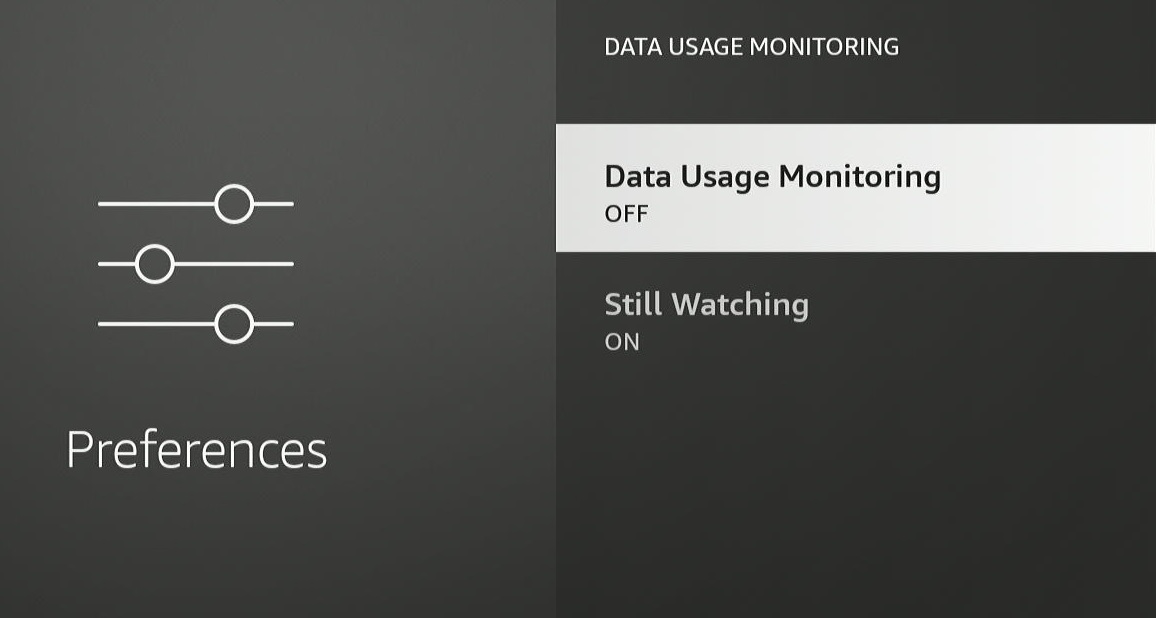1156x618 pixels.
Task: Toggle Data Usage Monitoring setting
Action: [x=855, y=188]
